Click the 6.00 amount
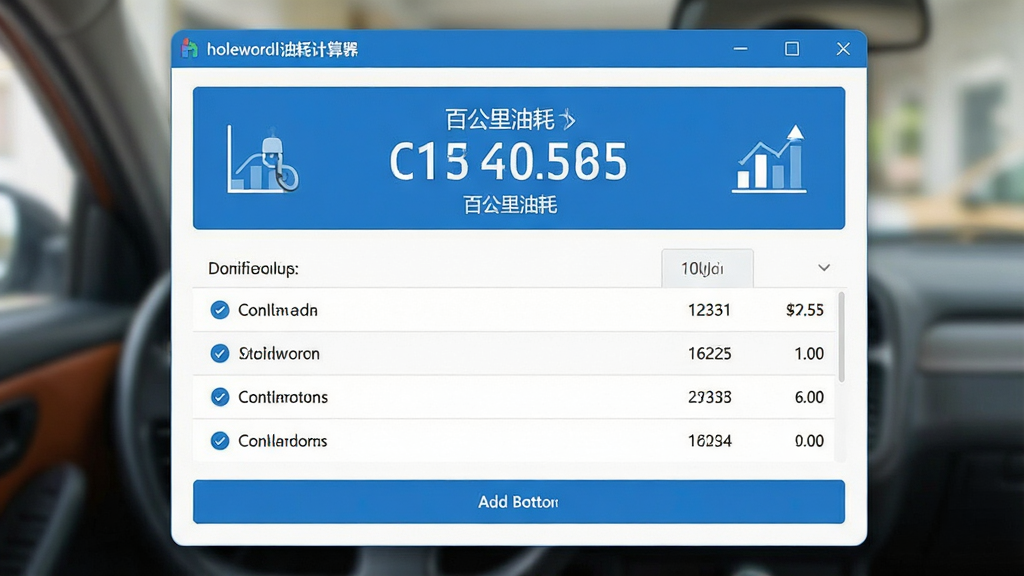1024x576 pixels. click(808, 397)
